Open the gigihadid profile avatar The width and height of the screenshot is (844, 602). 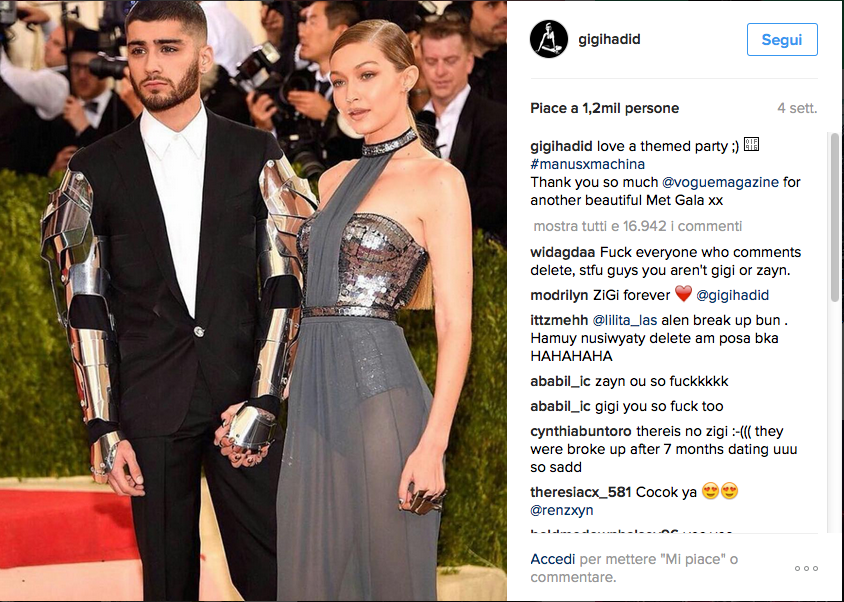[x=548, y=39]
